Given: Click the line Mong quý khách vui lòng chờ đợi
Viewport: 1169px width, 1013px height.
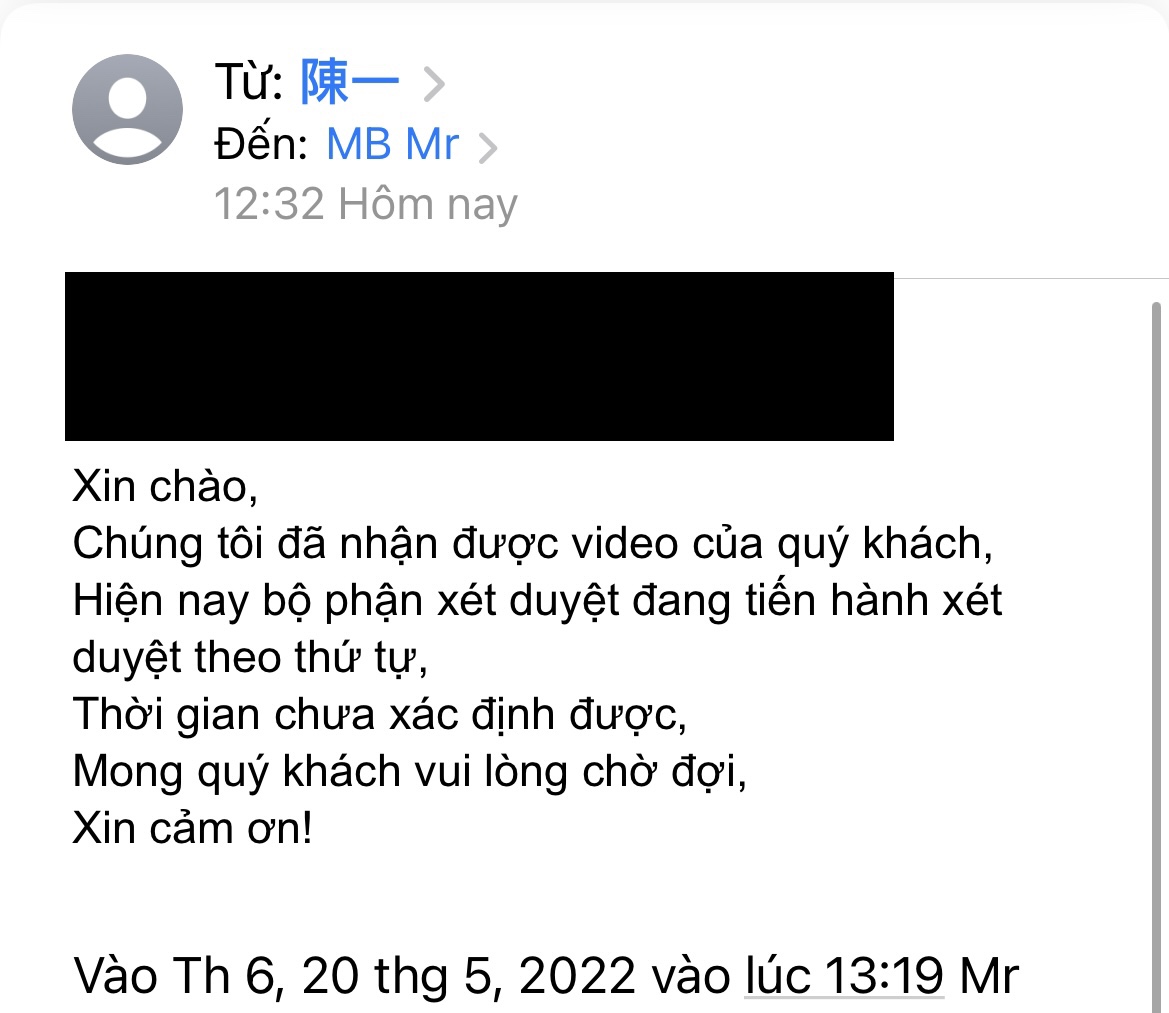Looking at the screenshot, I should tap(409, 771).
